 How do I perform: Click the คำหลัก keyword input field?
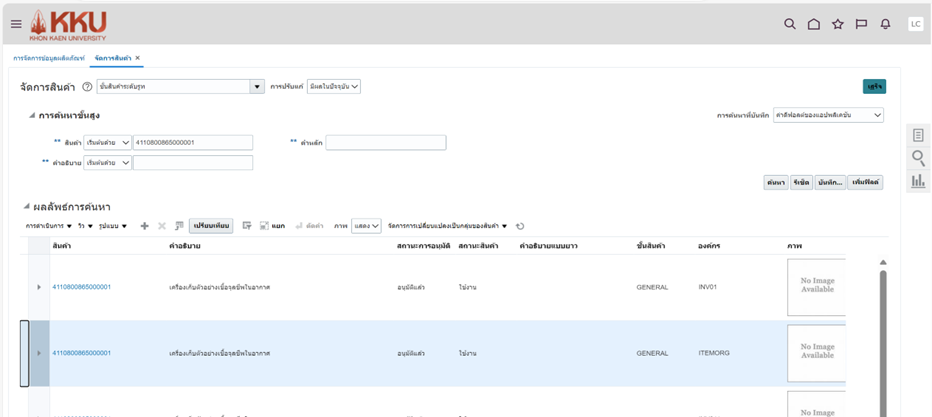coord(385,143)
